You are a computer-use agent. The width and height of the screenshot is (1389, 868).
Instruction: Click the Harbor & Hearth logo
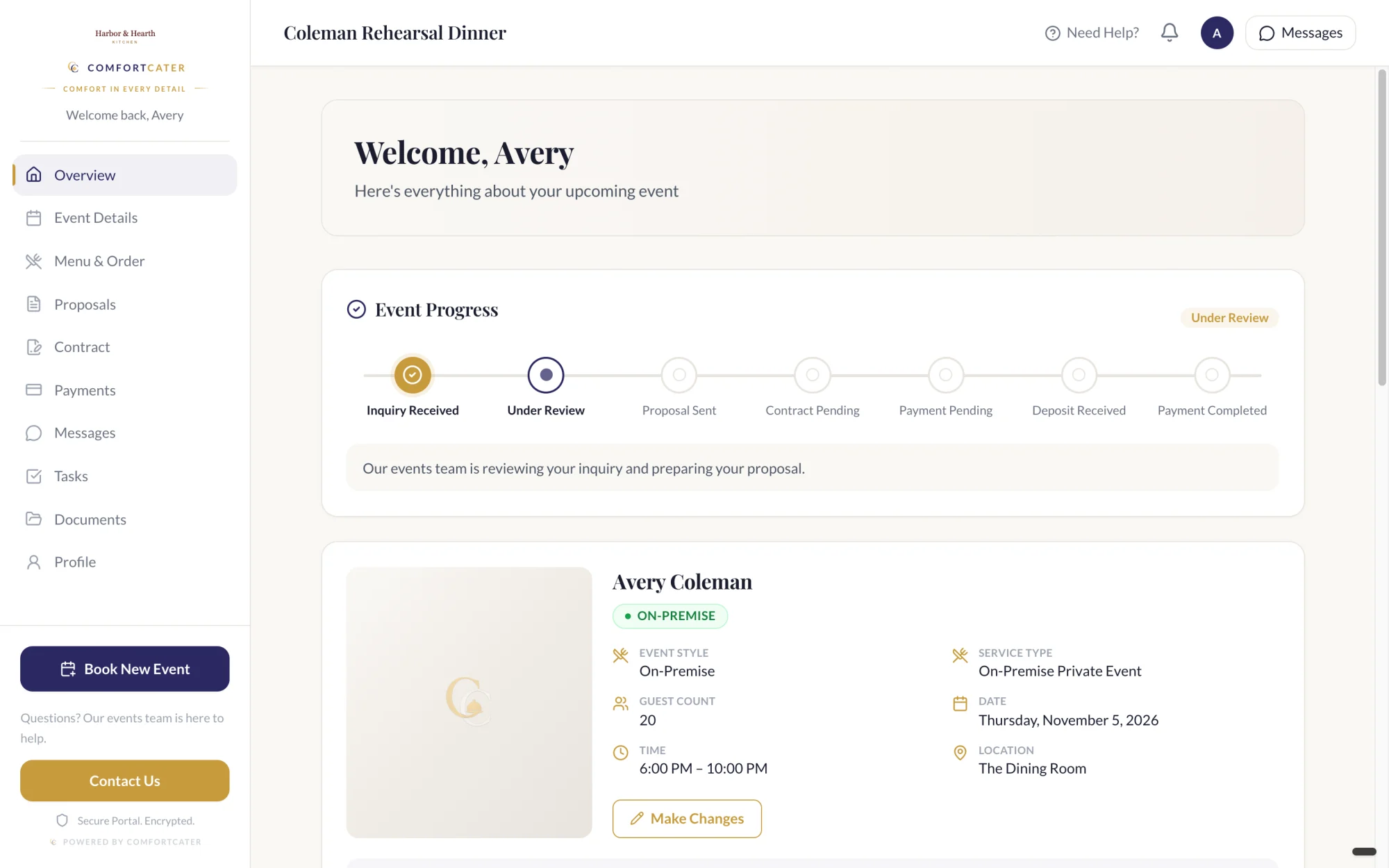pyautogui.click(x=125, y=35)
